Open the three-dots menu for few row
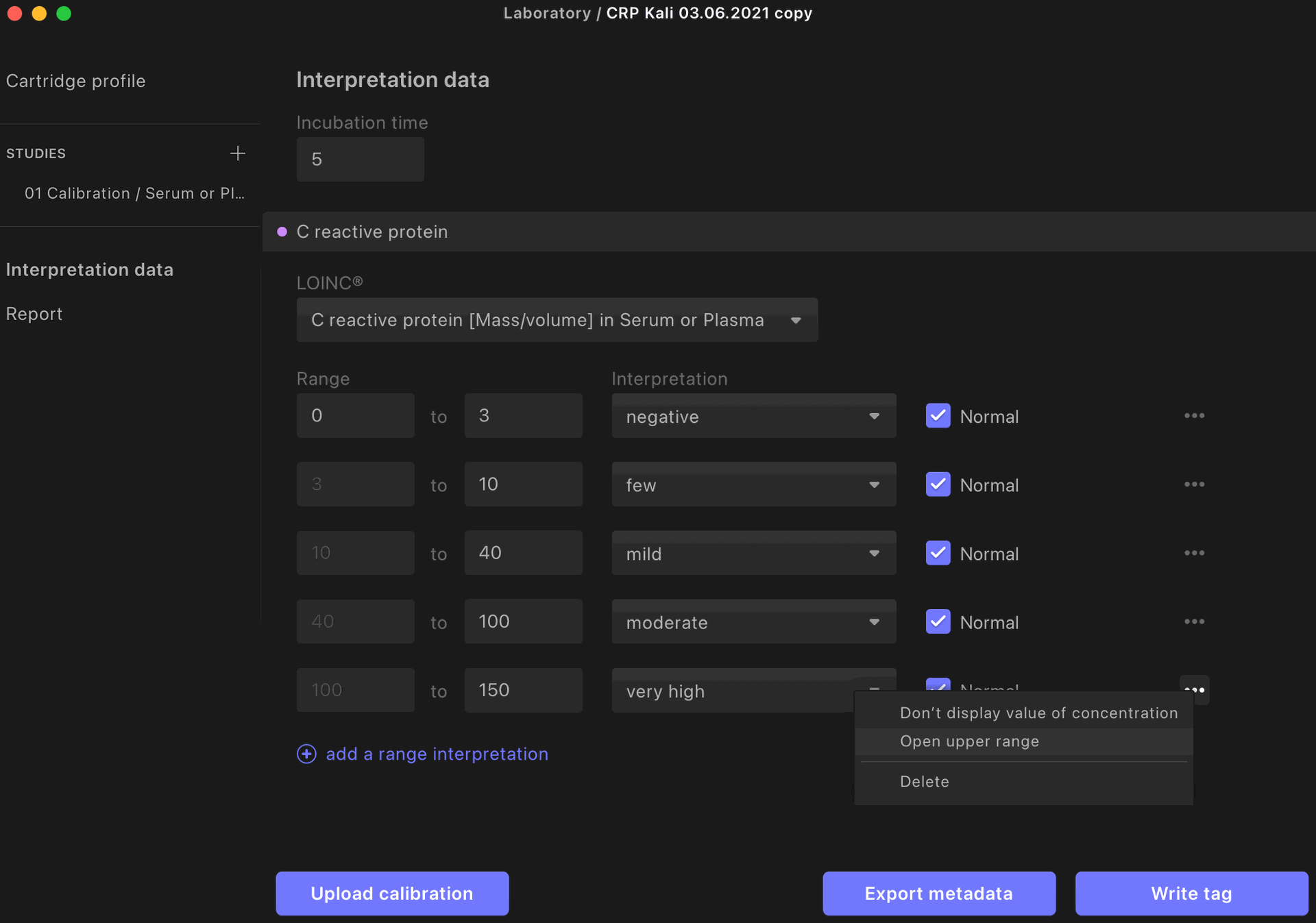Viewport: 1316px width, 923px height. pos(1194,484)
